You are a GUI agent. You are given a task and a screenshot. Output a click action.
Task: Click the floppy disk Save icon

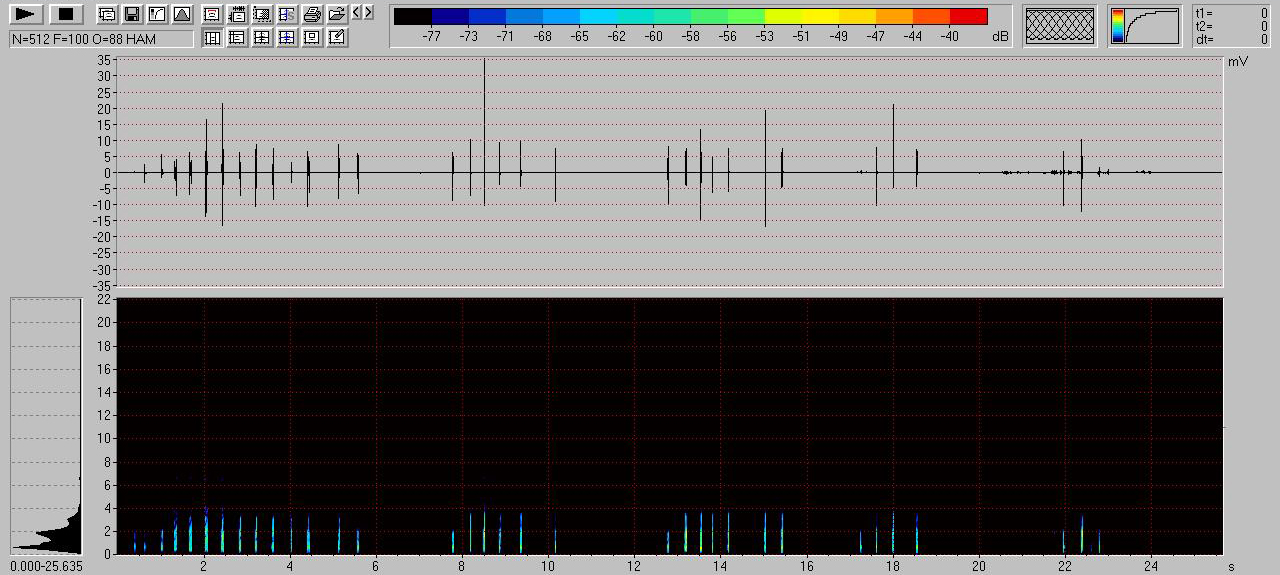click(x=131, y=14)
